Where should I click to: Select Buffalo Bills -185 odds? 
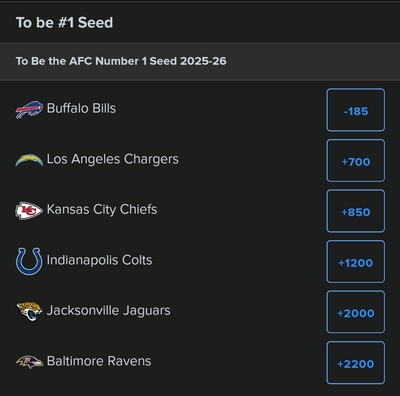pyautogui.click(x=356, y=110)
